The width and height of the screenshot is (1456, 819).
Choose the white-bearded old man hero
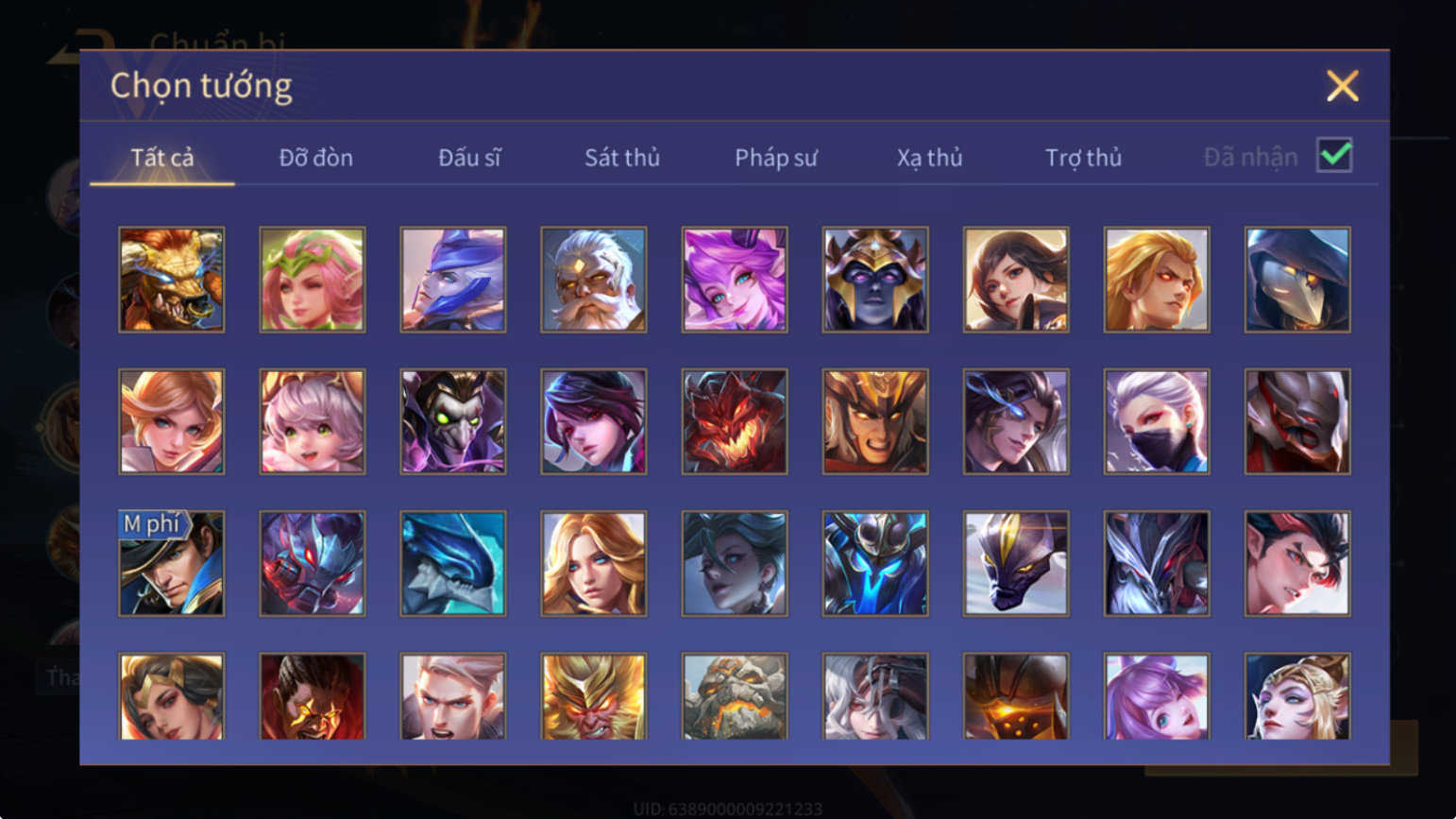pyautogui.click(x=594, y=280)
